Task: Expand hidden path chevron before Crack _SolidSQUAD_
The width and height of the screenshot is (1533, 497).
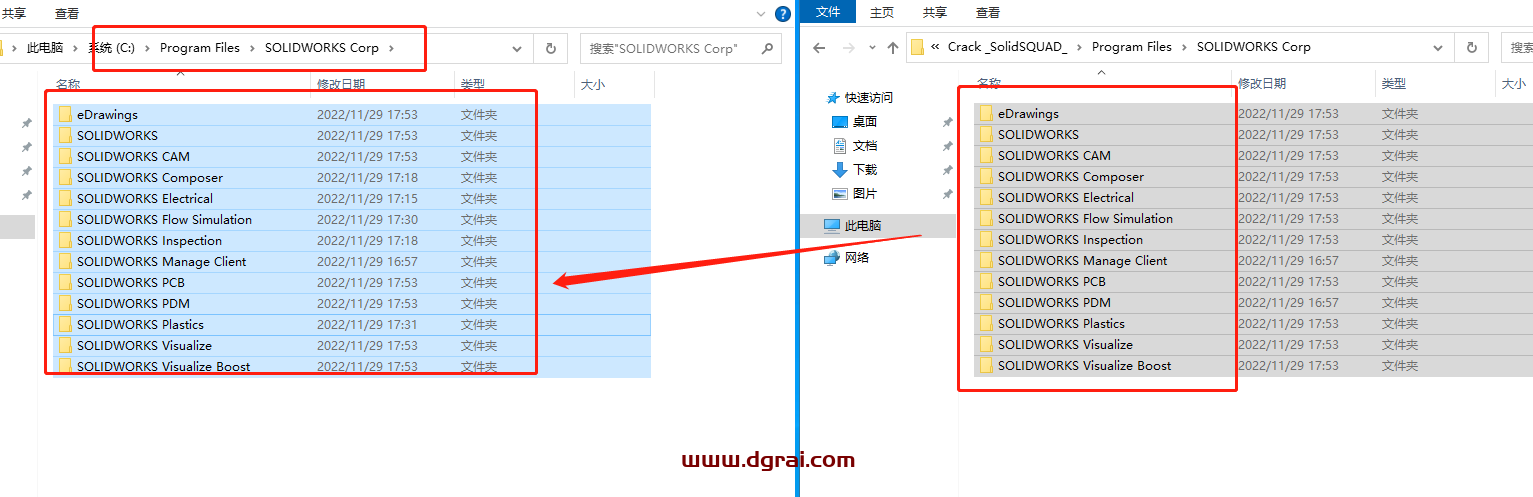Action: (x=936, y=47)
